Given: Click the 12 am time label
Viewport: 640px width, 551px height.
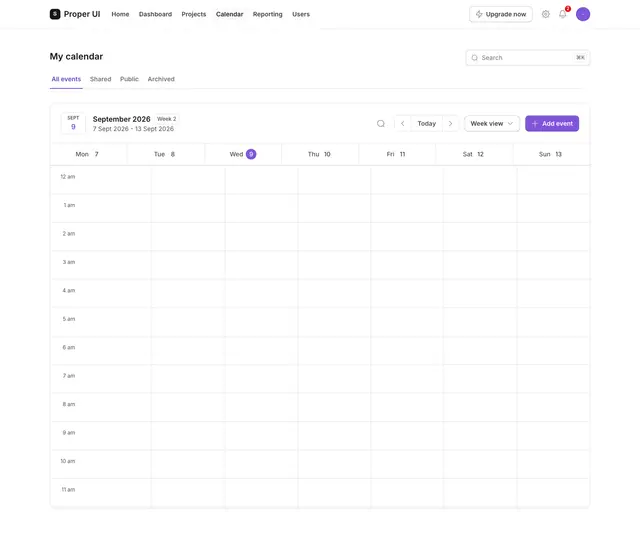Looking at the screenshot, I should 68,177.
